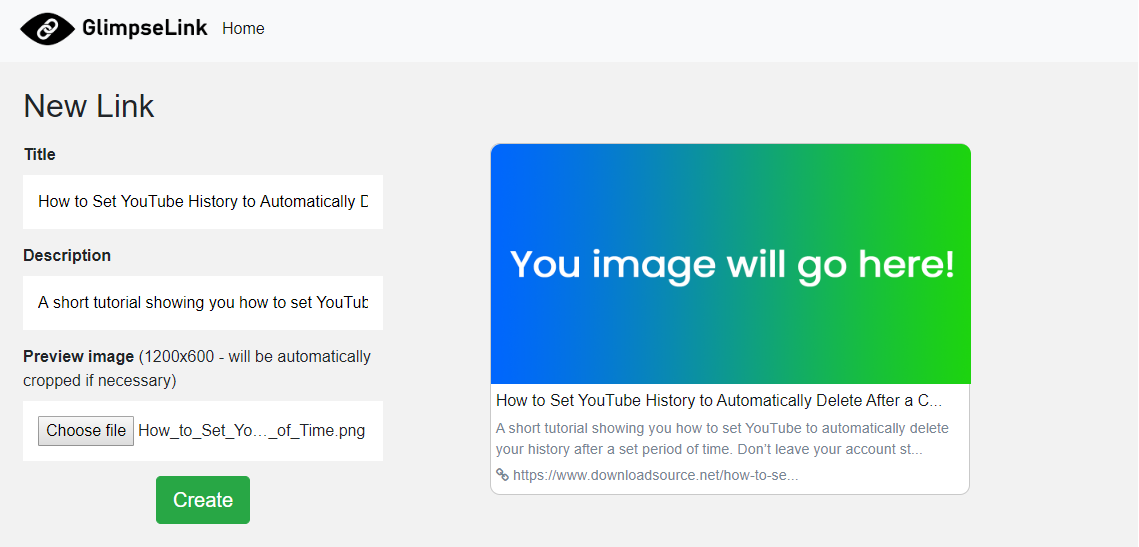Click the Description field label
Image resolution: width=1139 pixels, height=547 pixels.
click(x=67, y=256)
